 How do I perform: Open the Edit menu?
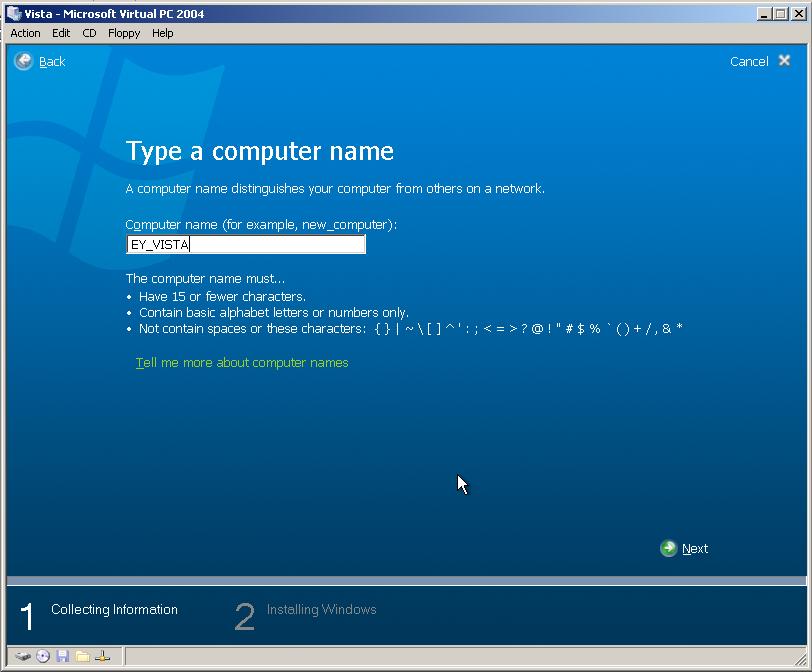click(61, 33)
